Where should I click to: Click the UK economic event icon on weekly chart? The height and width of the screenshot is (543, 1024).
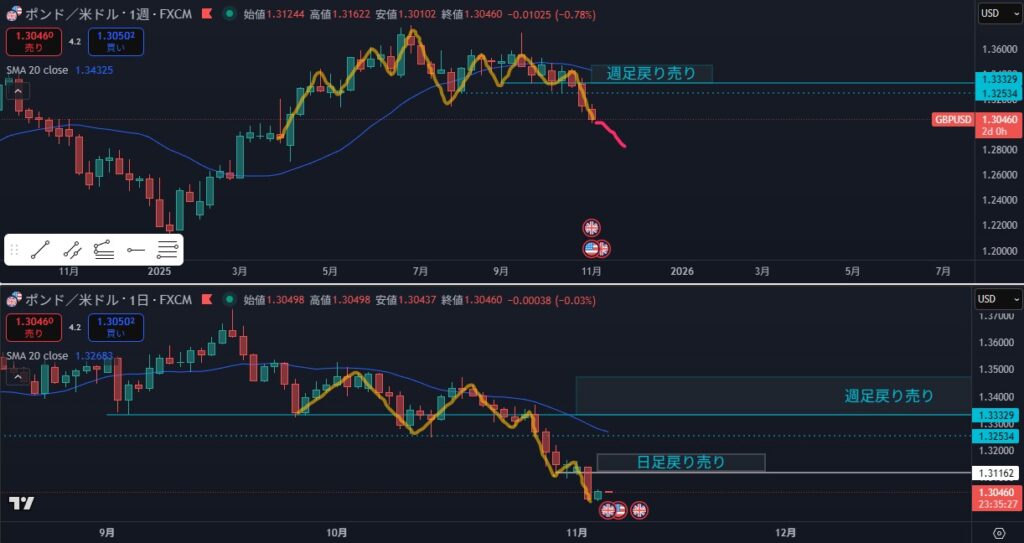(591, 227)
